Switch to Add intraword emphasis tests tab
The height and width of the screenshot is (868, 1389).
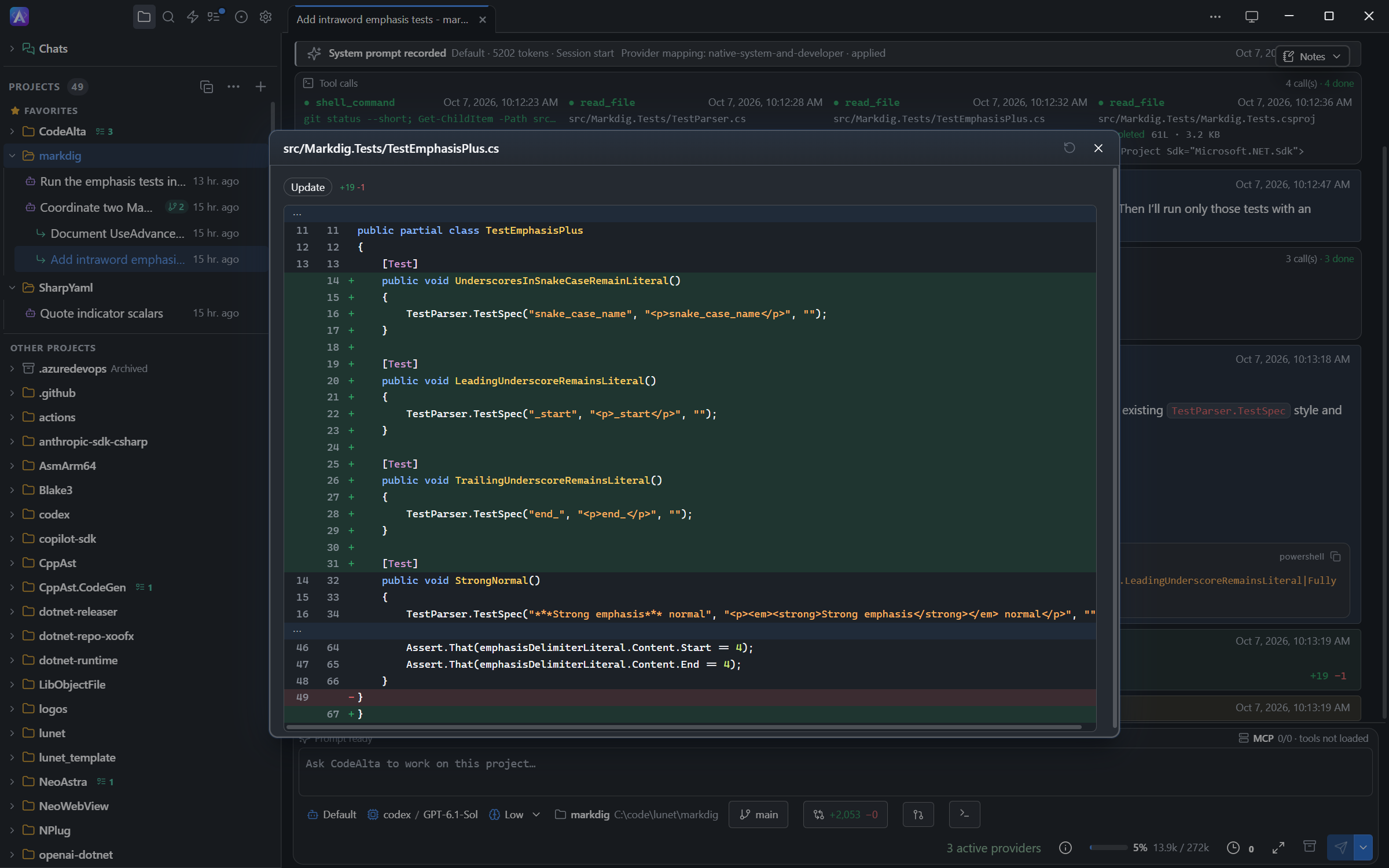[x=383, y=19]
